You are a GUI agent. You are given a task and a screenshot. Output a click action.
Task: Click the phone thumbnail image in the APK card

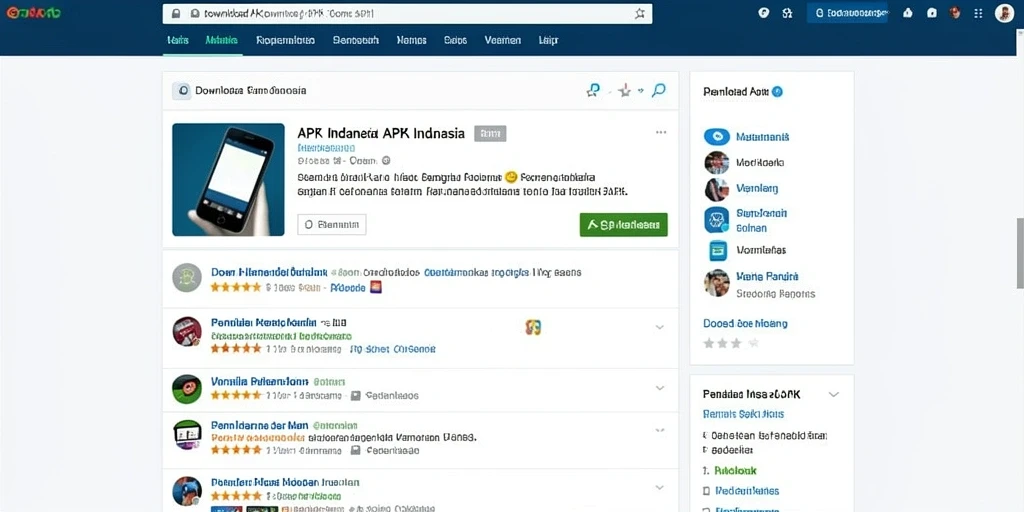click(x=229, y=180)
